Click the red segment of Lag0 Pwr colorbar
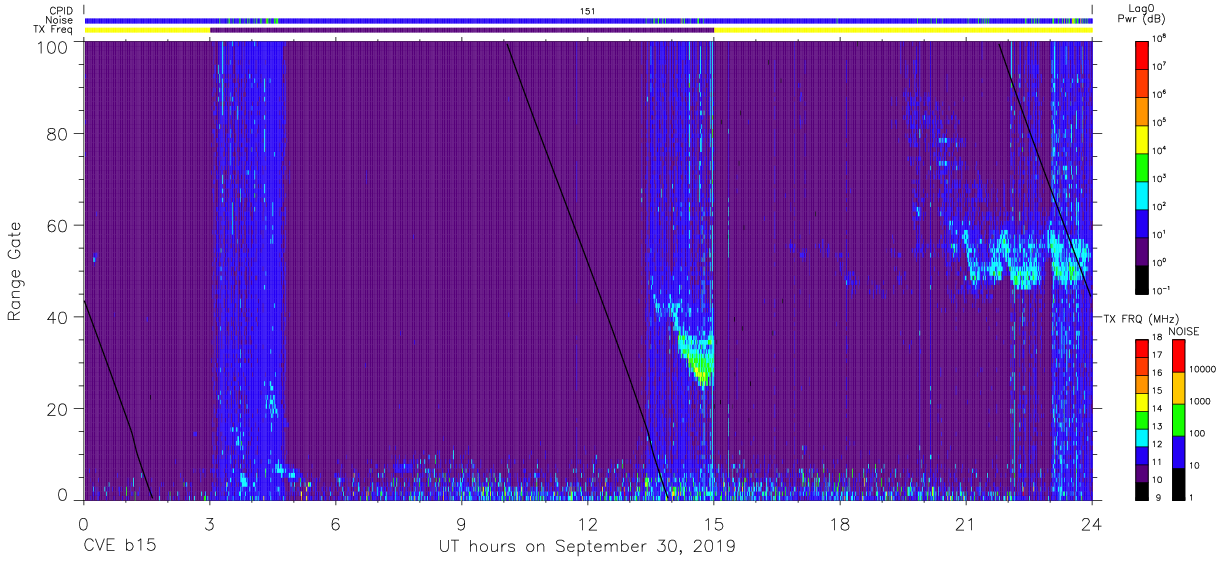Screen dimensions: 1228x567 [x=1142, y=54]
